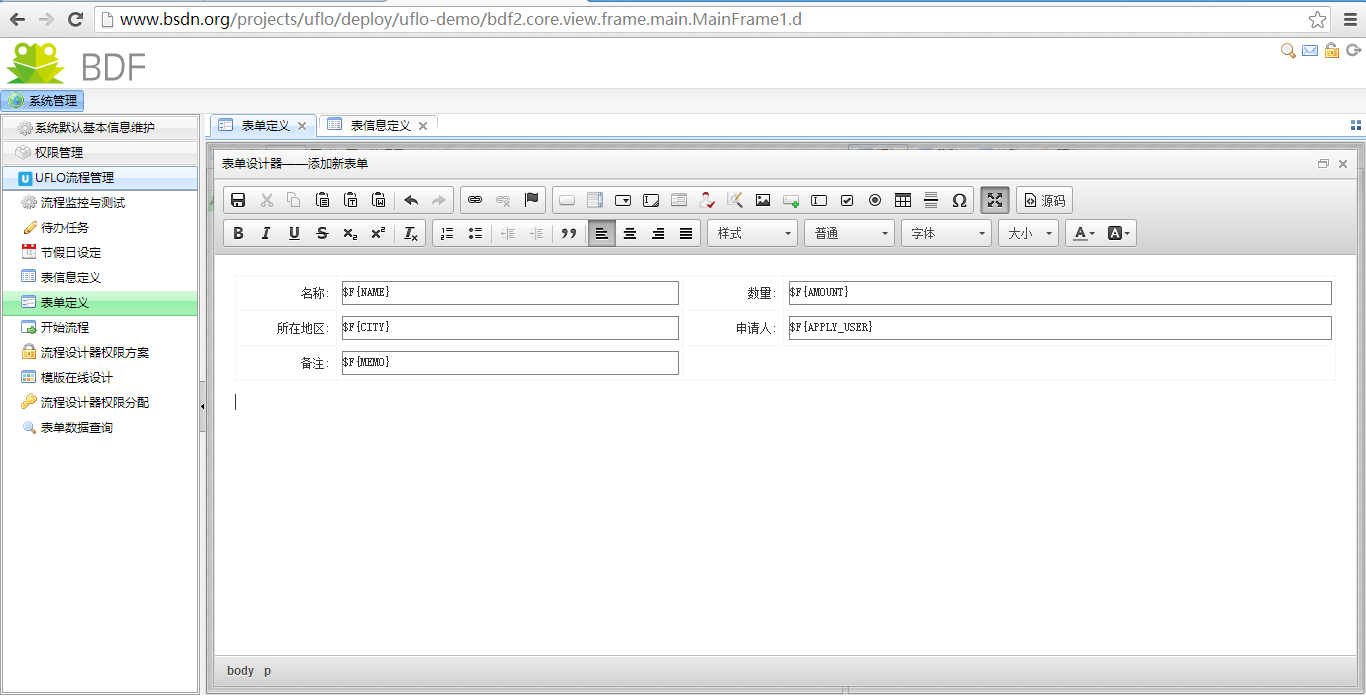Insert a numbered list
This screenshot has width=1366, height=696.
click(x=447, y=233)
